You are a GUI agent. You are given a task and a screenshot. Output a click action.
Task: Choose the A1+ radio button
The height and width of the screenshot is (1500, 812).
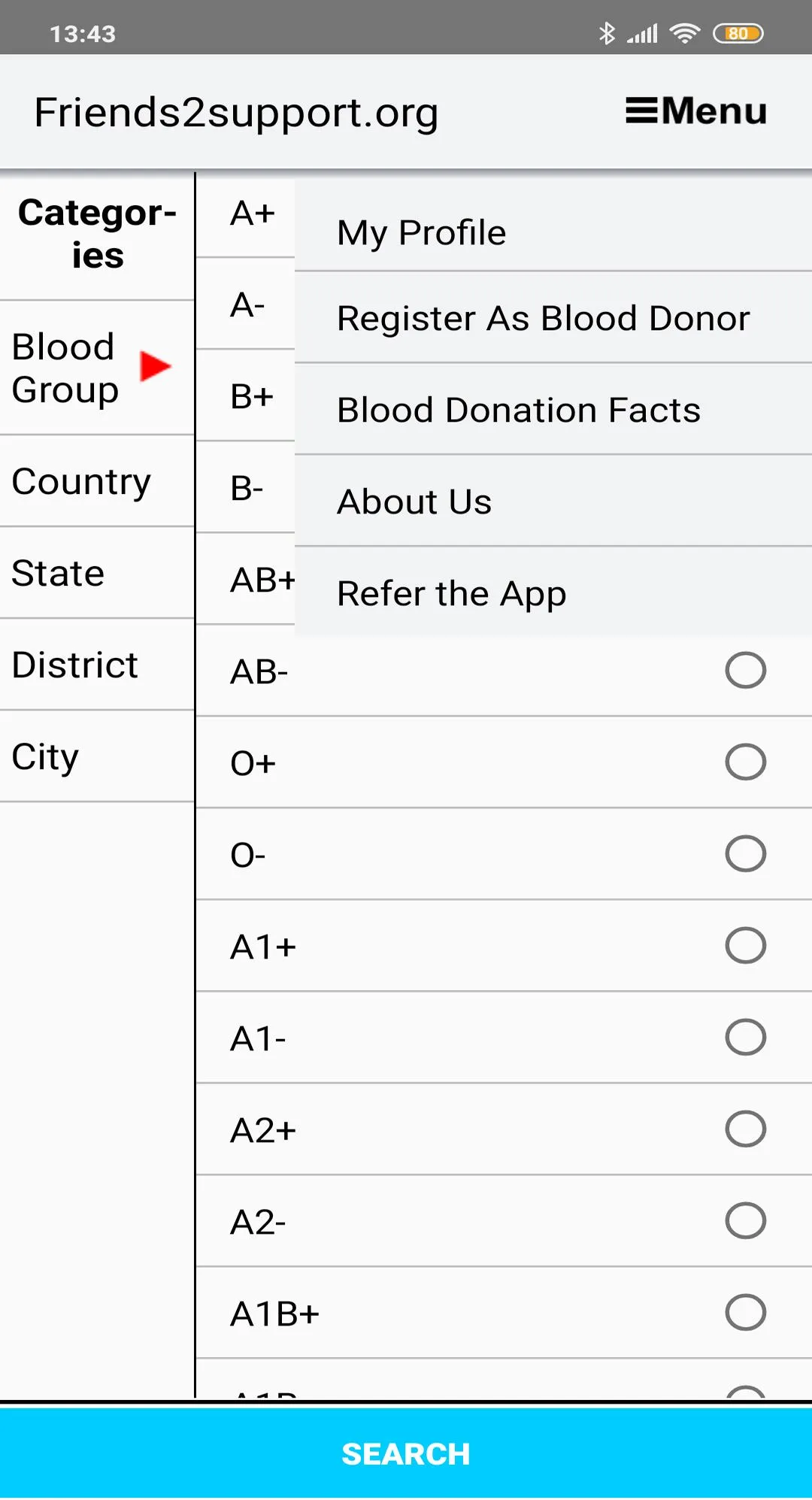point(745,945)
